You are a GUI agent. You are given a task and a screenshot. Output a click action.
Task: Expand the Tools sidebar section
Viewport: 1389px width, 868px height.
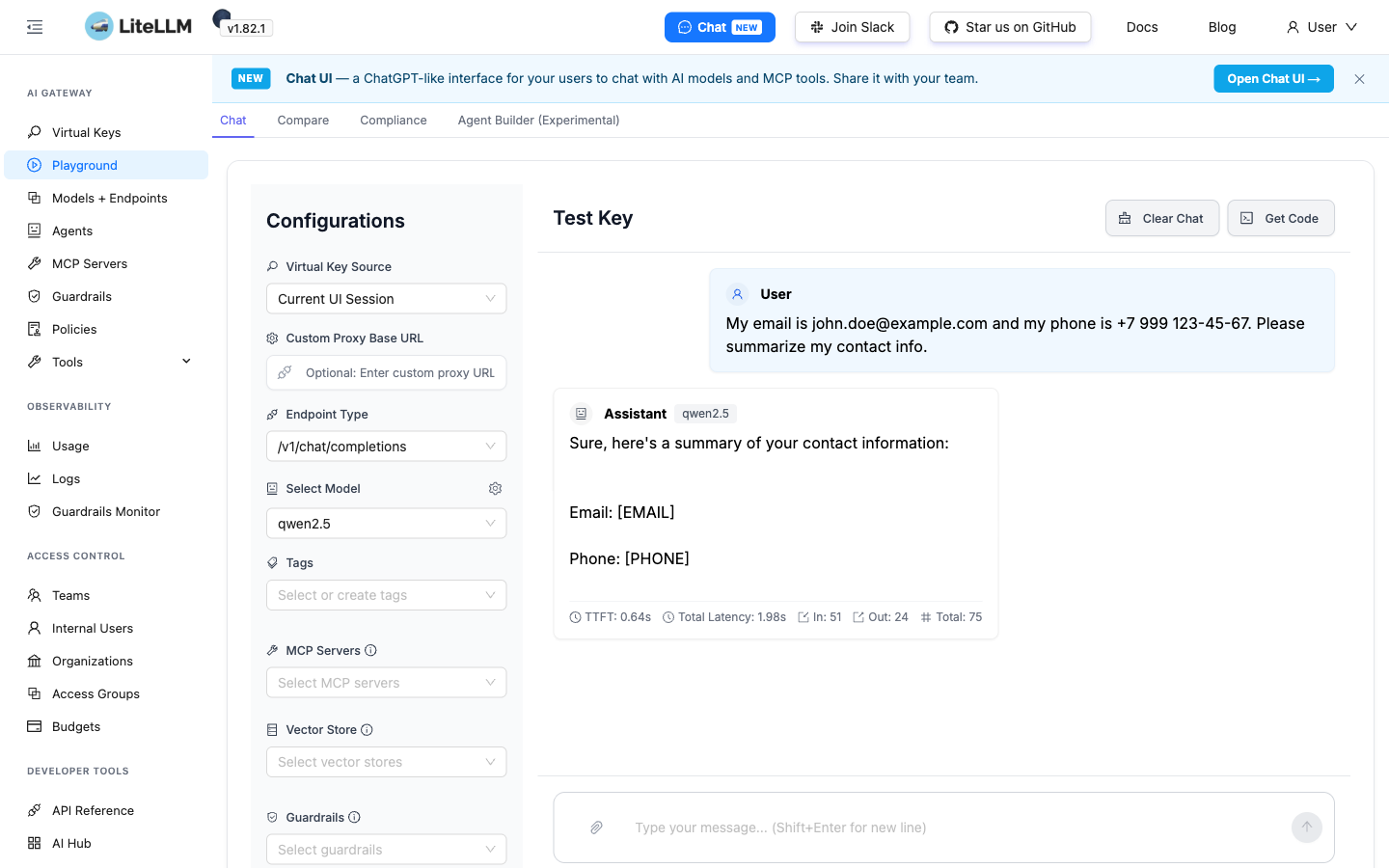(106, 362)
